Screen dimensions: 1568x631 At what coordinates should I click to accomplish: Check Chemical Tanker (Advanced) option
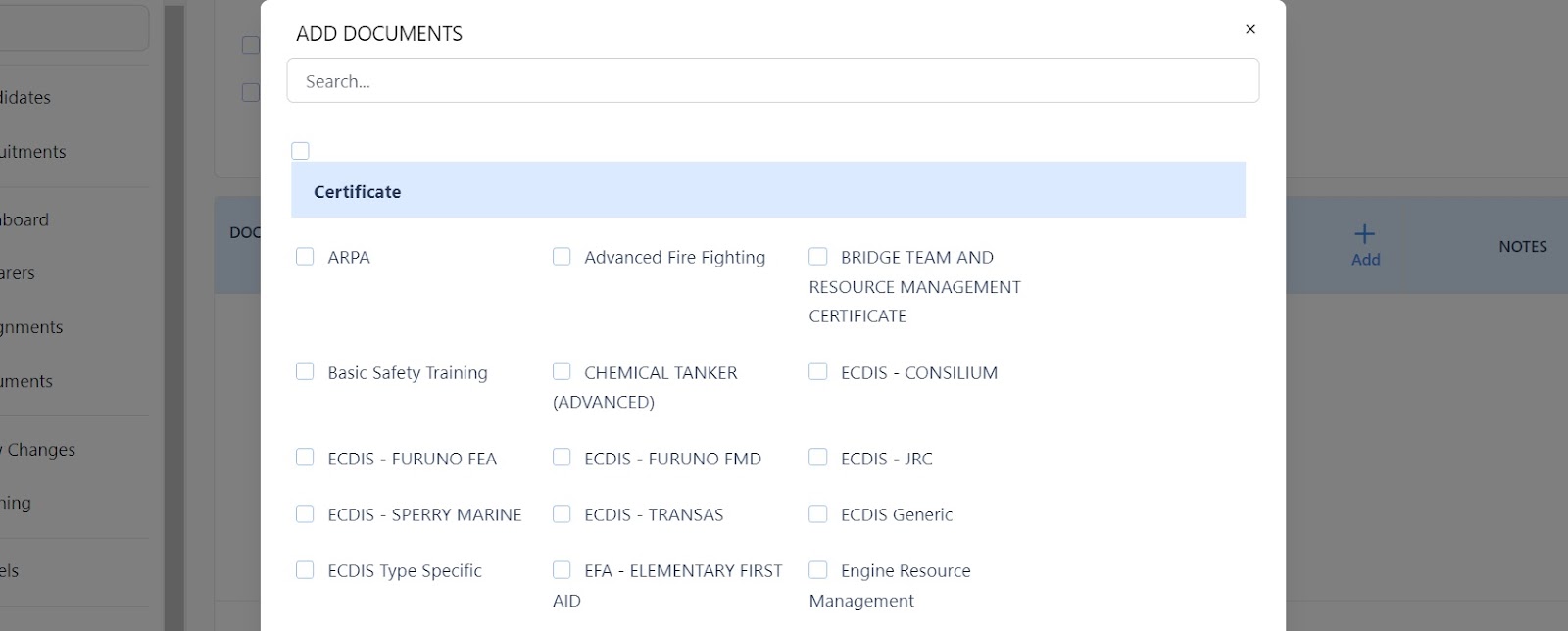click(x=562, y=372)
